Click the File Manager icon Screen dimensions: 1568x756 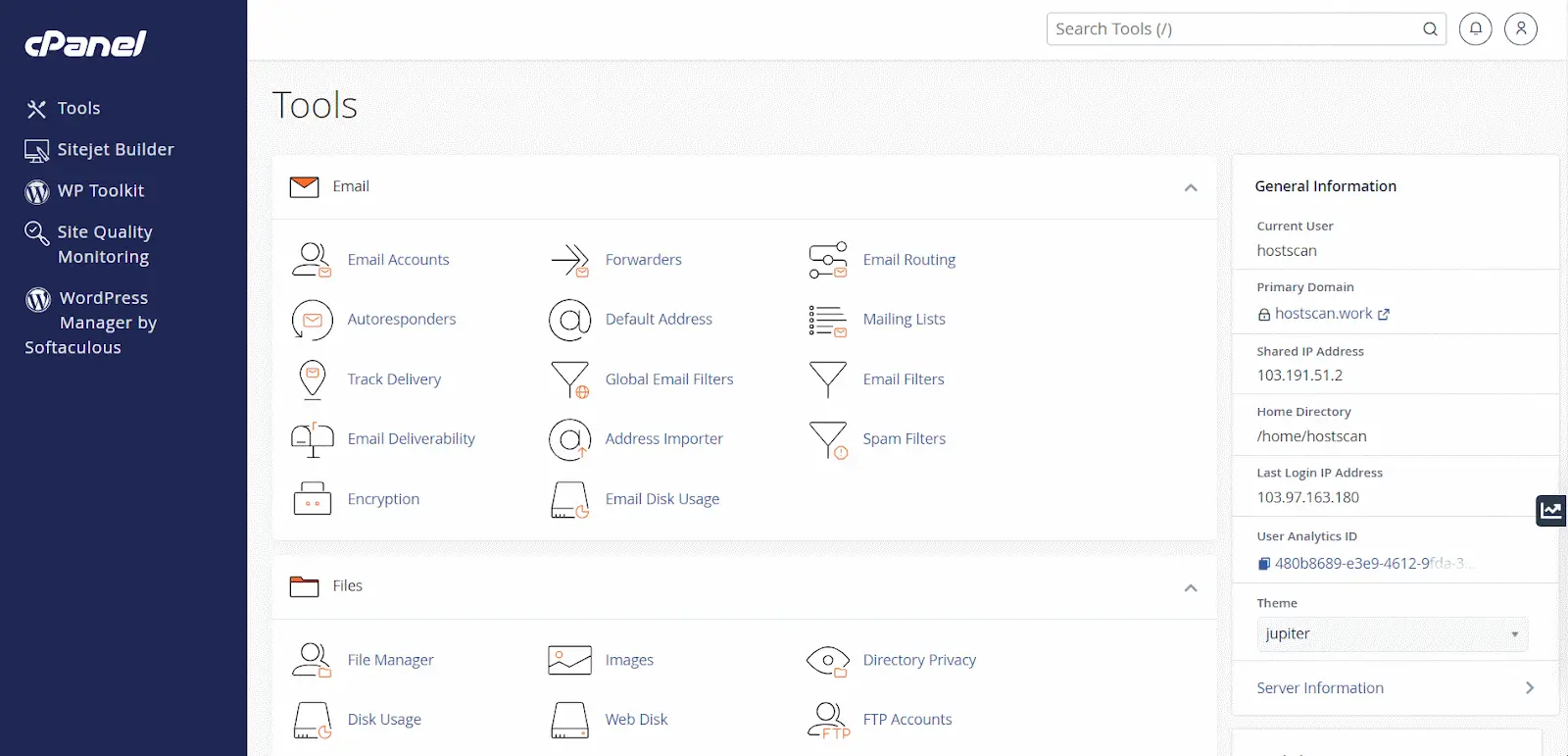[x=312, y=660]
